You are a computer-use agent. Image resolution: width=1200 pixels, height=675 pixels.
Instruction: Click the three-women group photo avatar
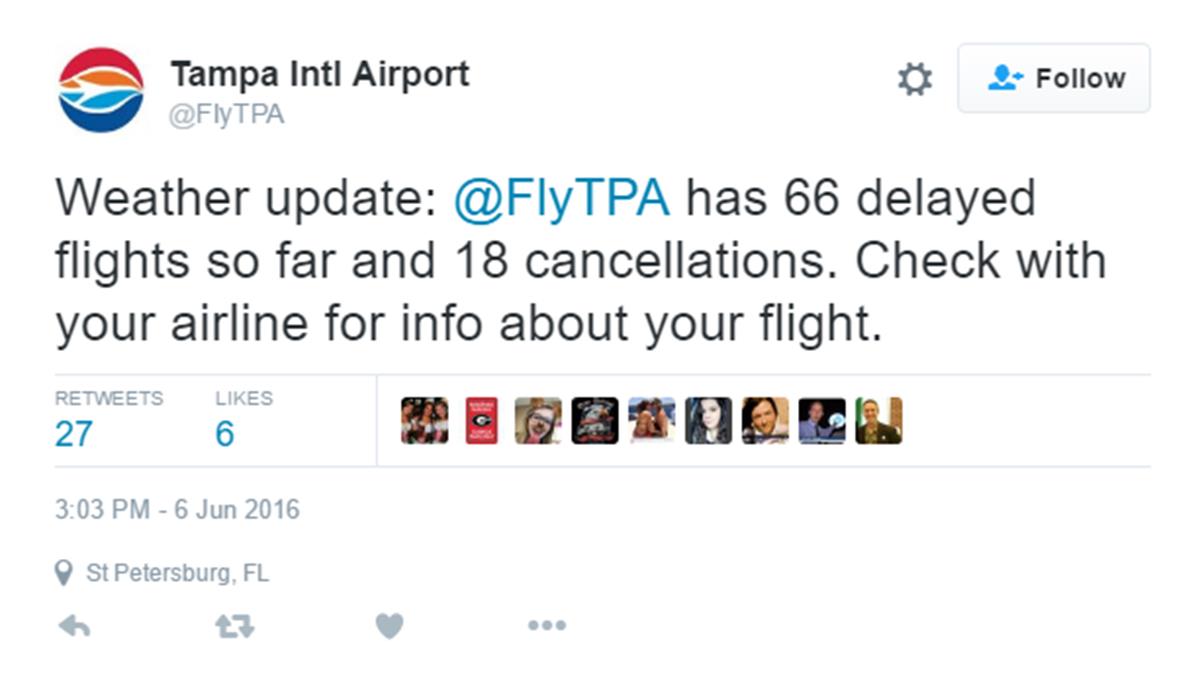pyautogui.click(x=425, y=420)
